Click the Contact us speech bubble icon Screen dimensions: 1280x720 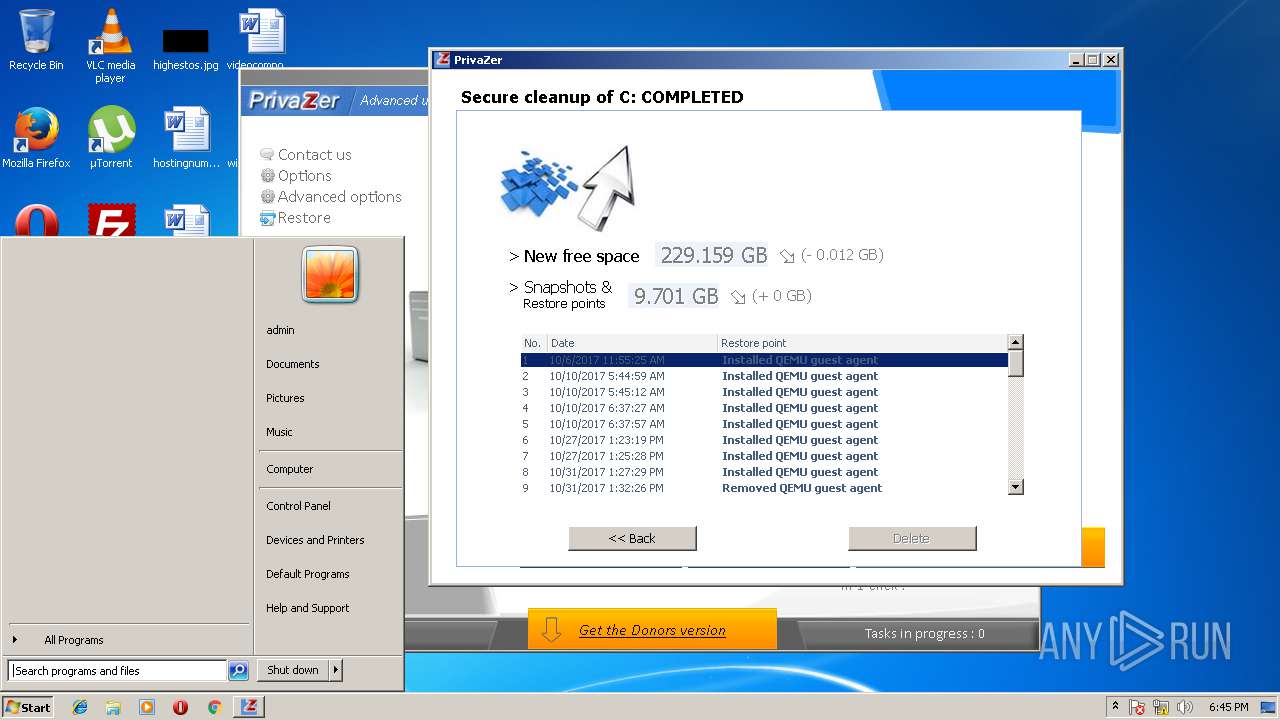click(267, 154)
